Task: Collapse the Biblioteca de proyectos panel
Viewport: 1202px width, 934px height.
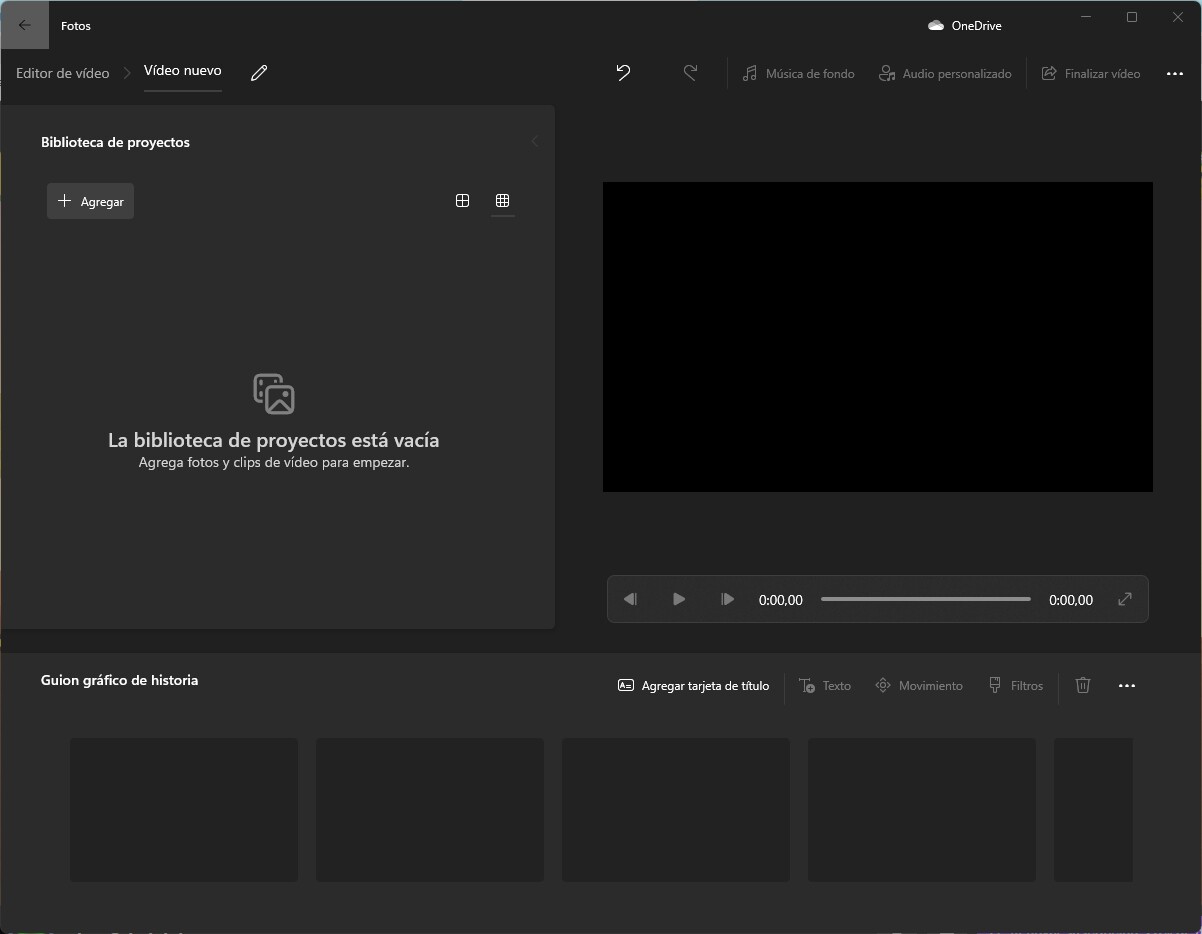Action: click(x=534, y=141)
